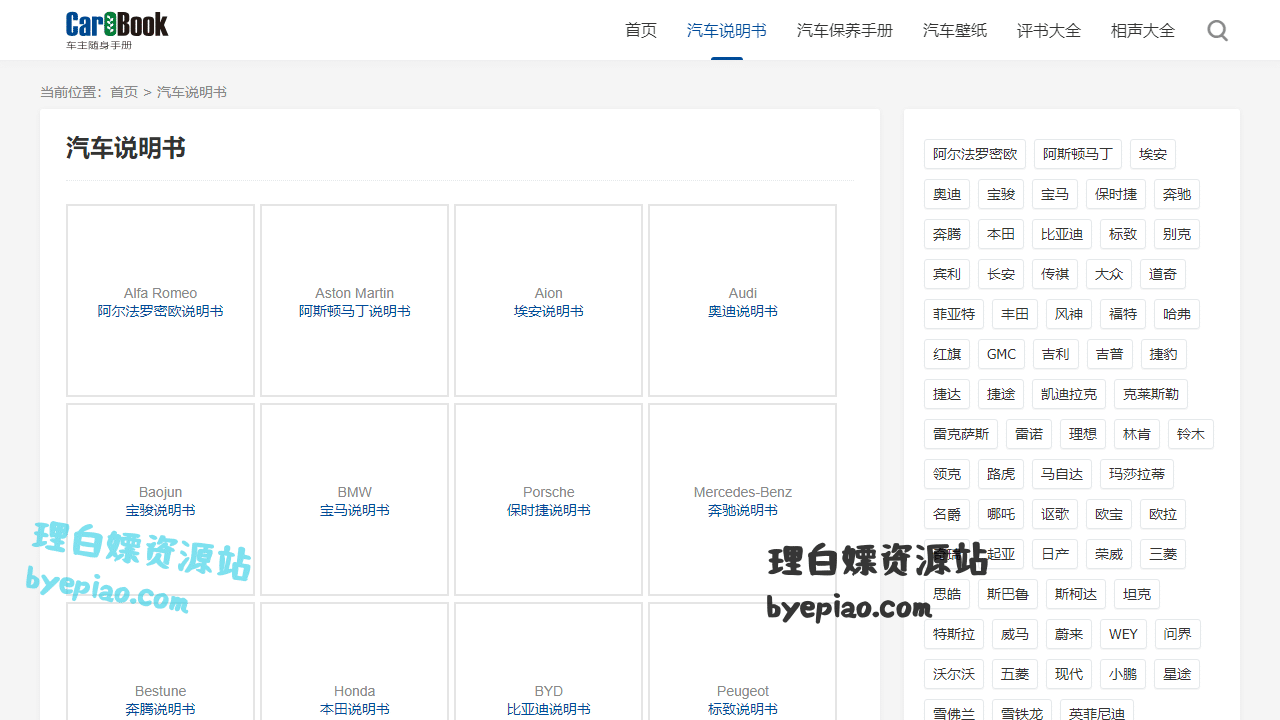Select the GMC sidebar tag
Image resolution: width=1280 pixels, height=720 pixels.
[1001, 354]
